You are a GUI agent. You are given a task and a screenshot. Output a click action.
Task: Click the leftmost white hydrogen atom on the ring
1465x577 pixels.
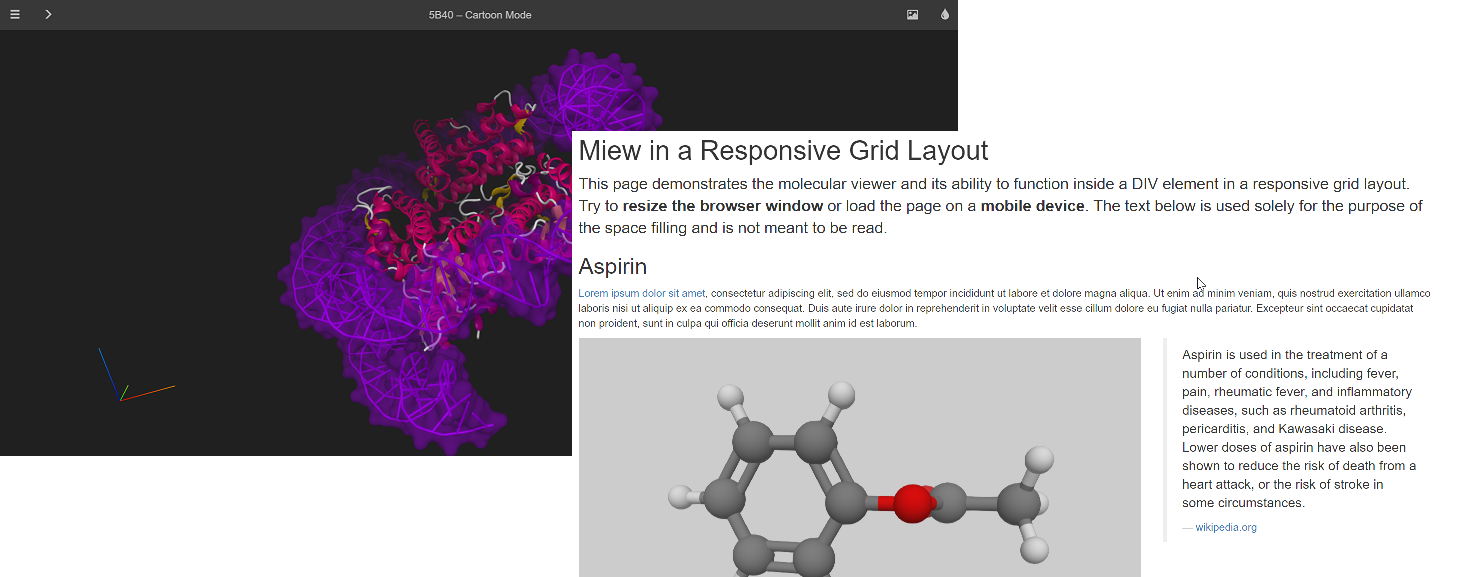click(681, 496)
